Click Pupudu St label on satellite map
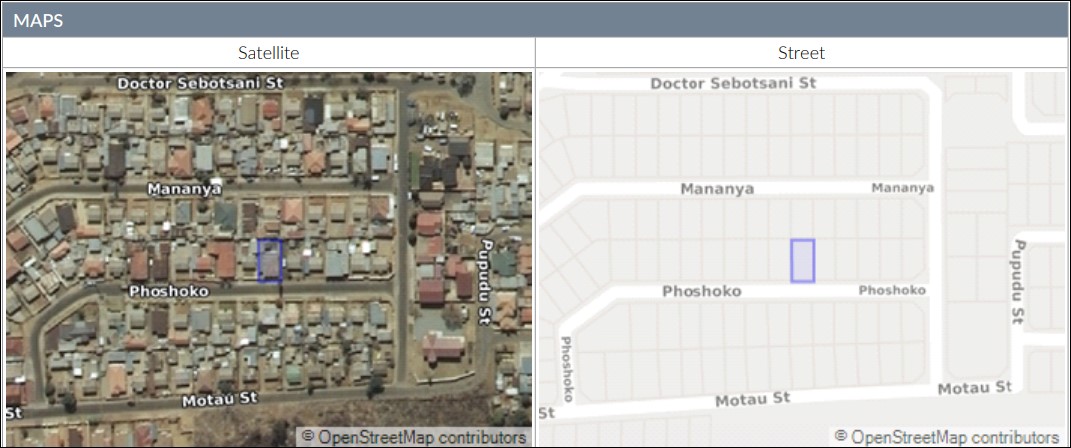Viewport: 1071px width, 448px height. pyautogui.click(x=486, y=281)
